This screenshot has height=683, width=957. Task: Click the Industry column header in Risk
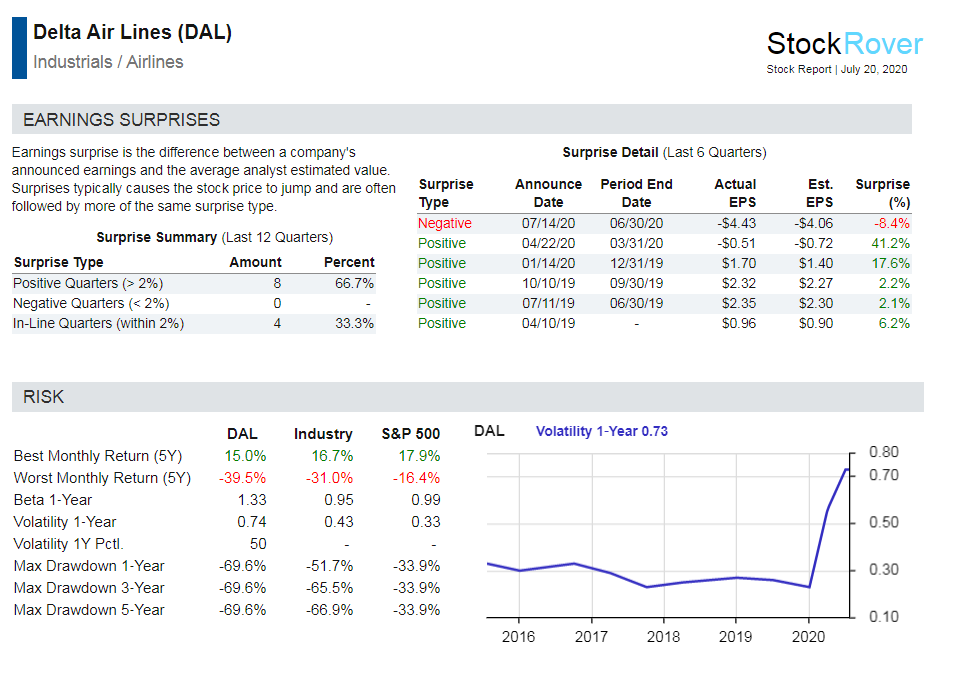[323, 434]
